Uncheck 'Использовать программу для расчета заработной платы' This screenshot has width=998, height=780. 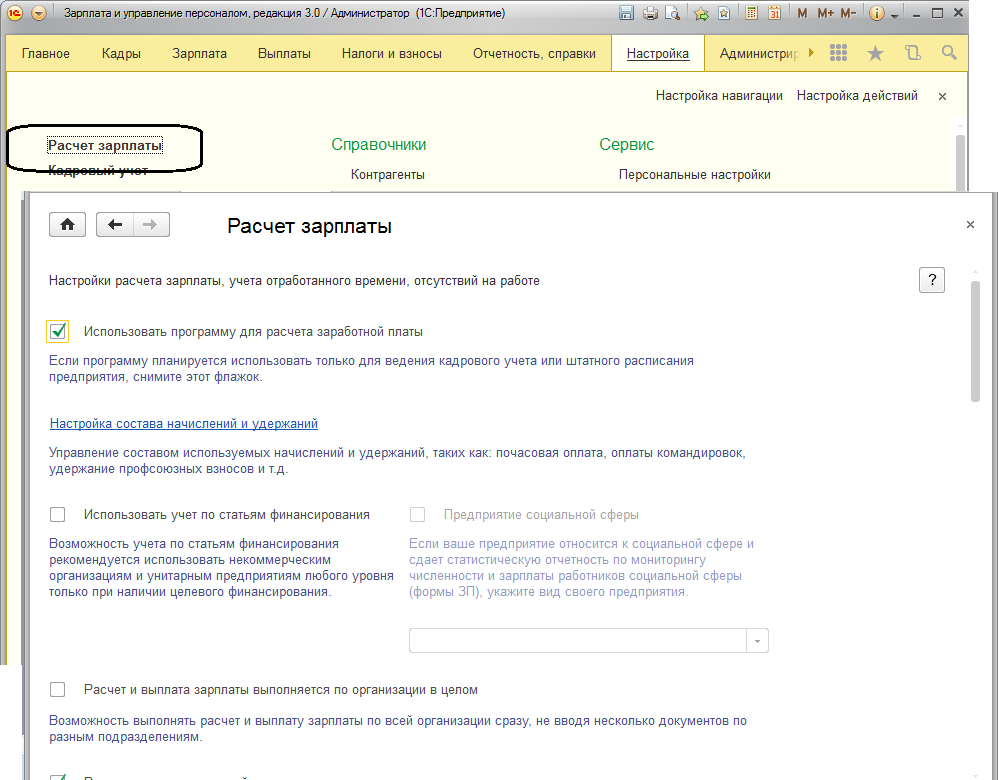pos(58,331)
